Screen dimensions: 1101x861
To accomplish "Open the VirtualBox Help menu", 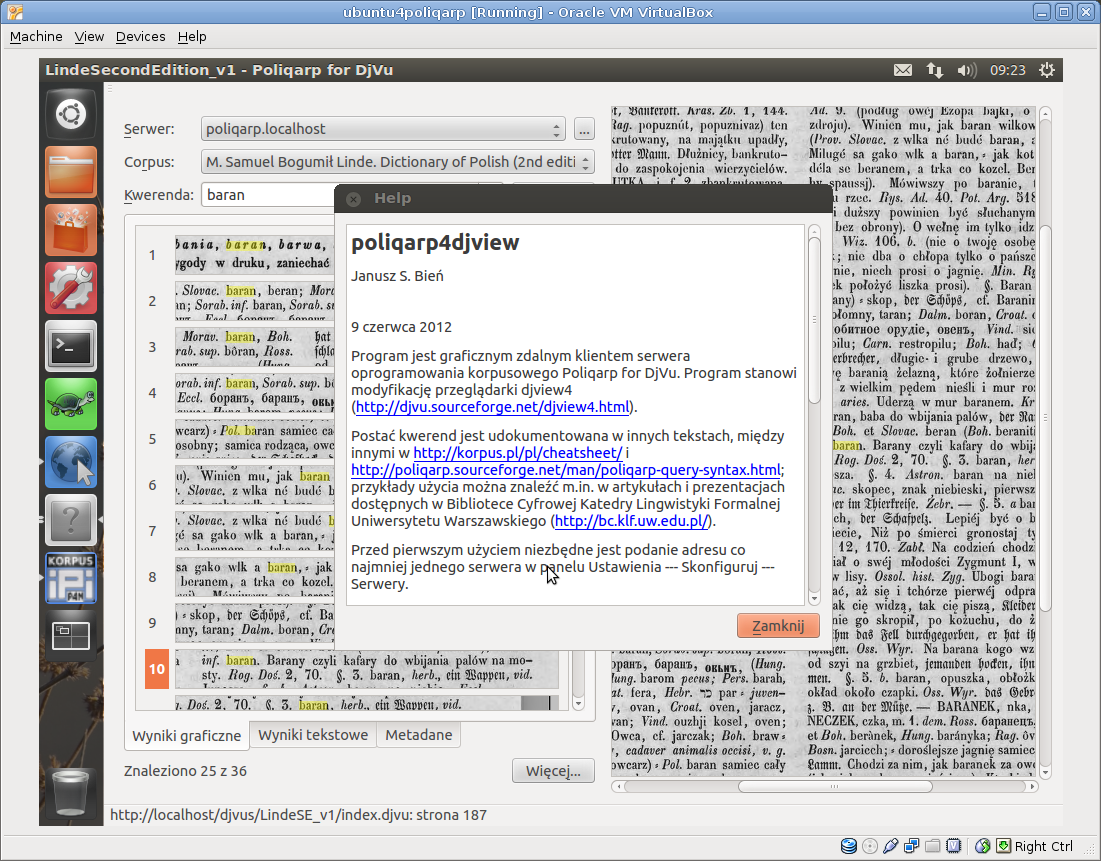I will point(192,37).
